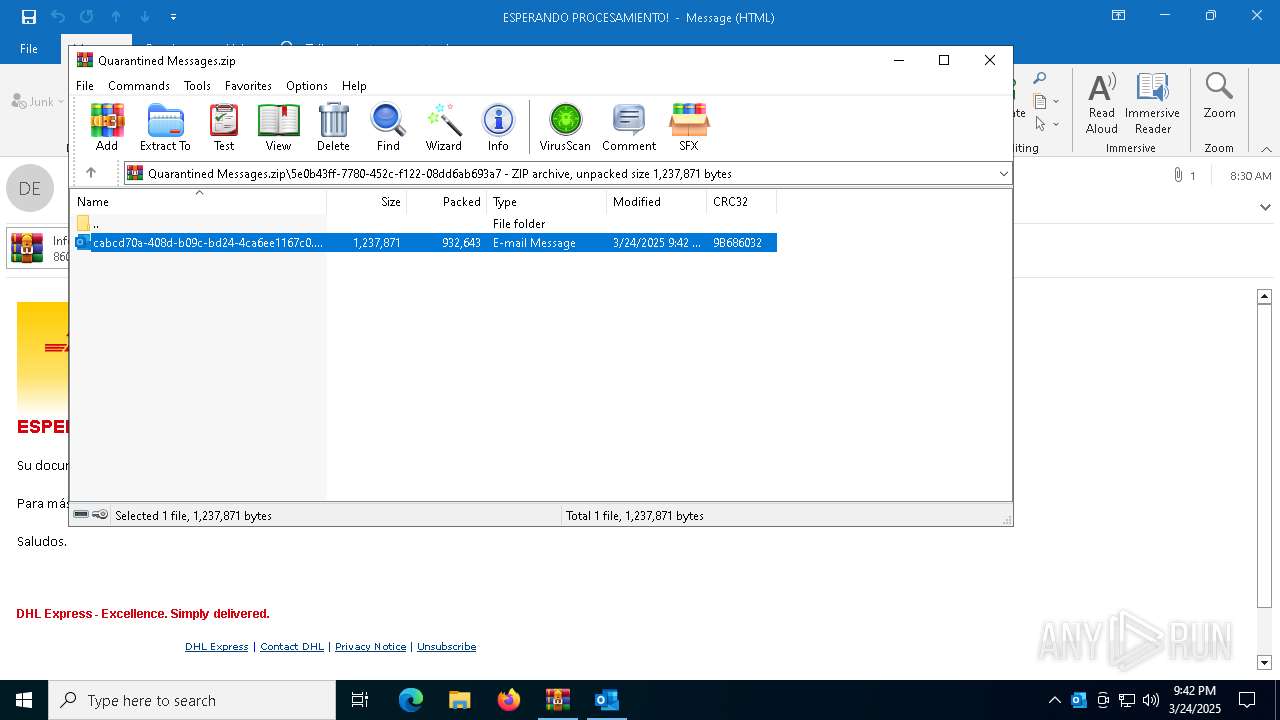The image size is (1280, 720).
Task: Click the Unsubscribe link
Action: (446, 647)
